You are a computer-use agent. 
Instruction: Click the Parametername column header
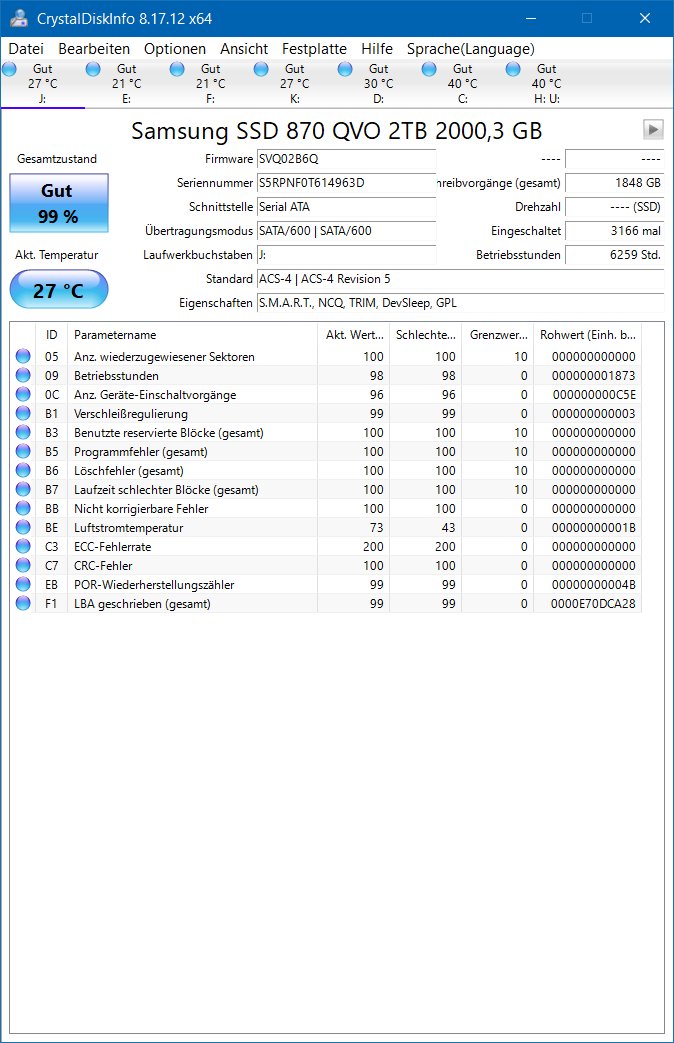tap(192, 335)
